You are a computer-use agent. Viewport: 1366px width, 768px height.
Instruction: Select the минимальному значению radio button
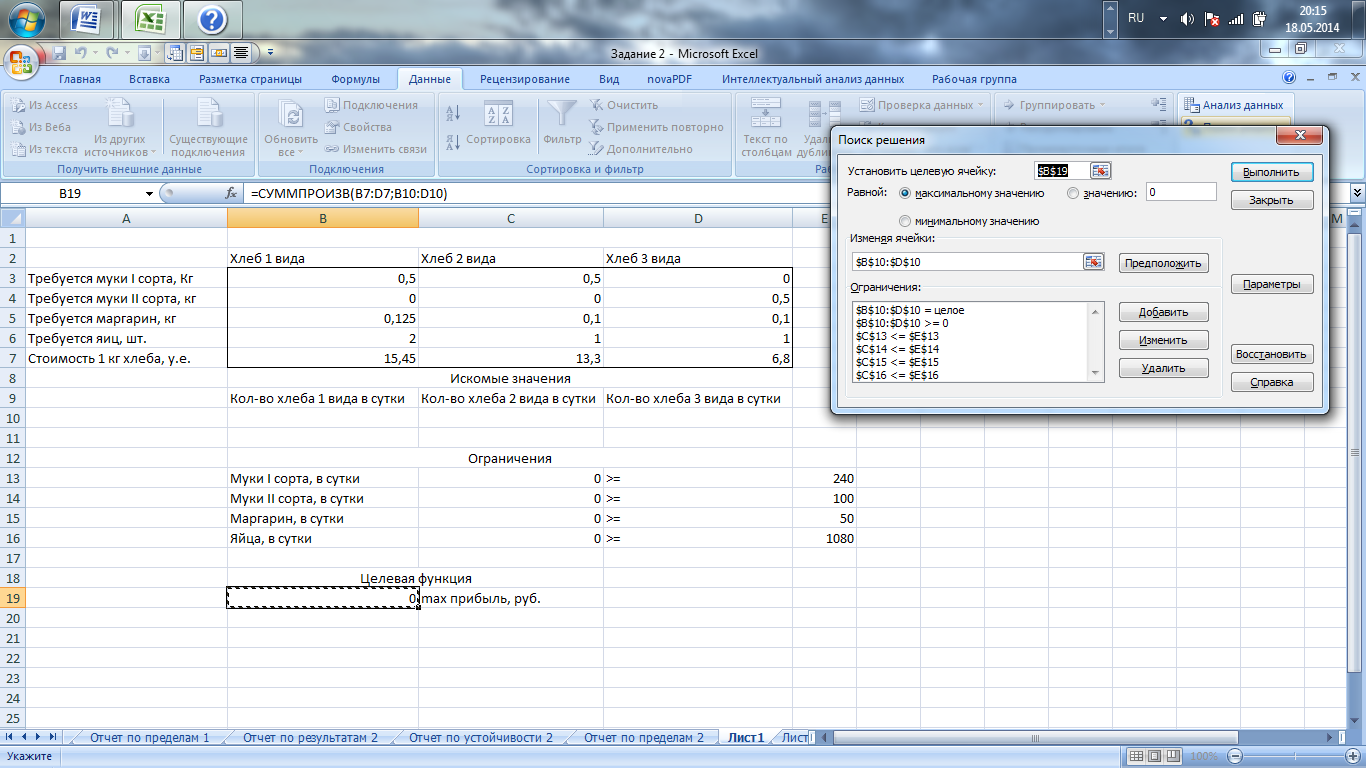tap(906, 221)
